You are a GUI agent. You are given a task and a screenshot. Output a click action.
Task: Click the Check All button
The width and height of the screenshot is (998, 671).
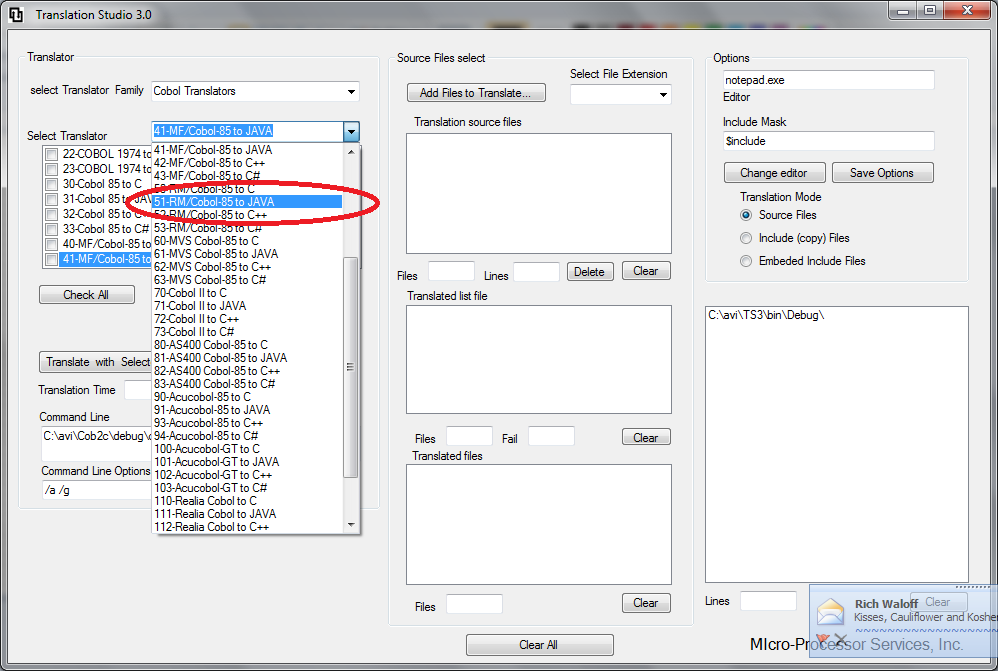click(x=87, y=295)
